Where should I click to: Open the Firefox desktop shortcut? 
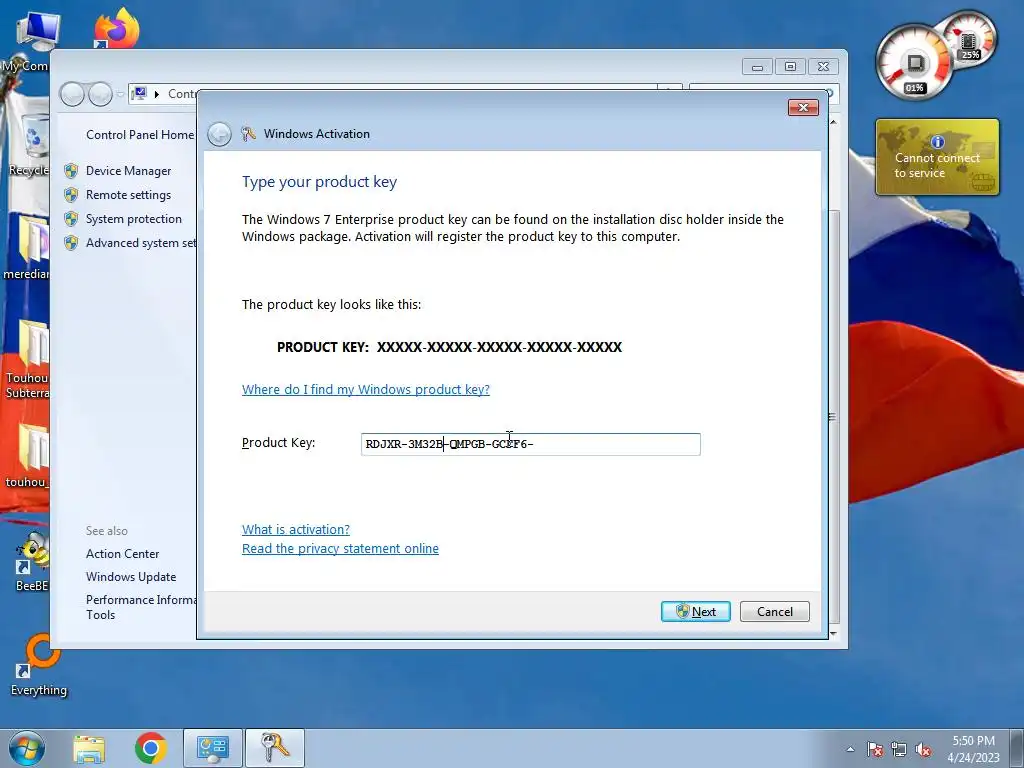pos(118,27)
